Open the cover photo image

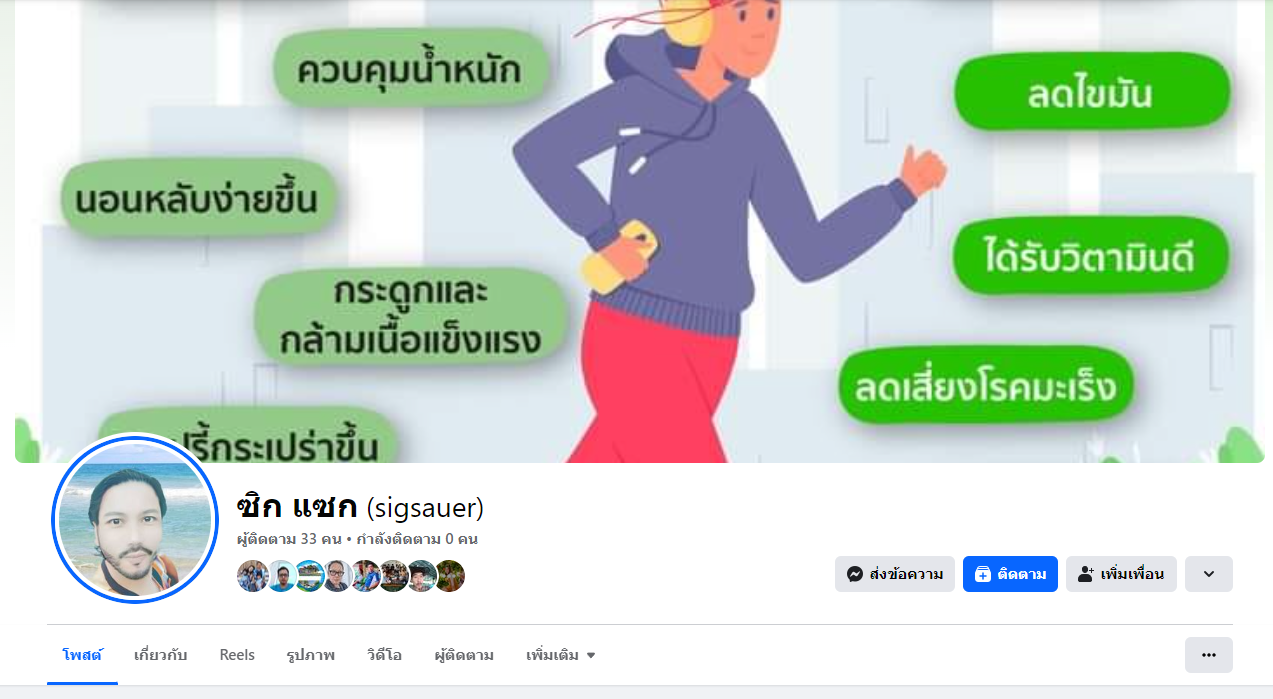640,231
